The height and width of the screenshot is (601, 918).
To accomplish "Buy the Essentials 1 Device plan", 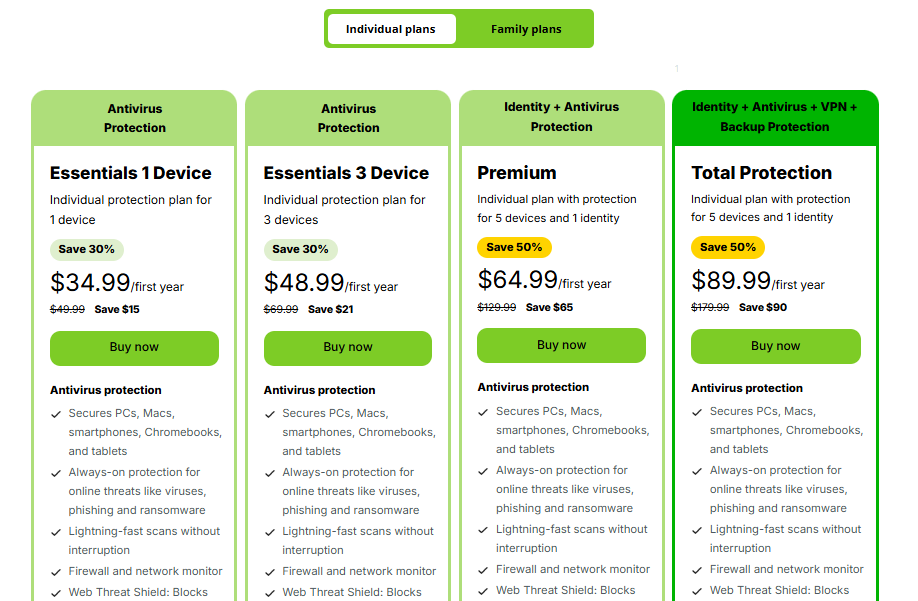I will [x=134, y=348].
